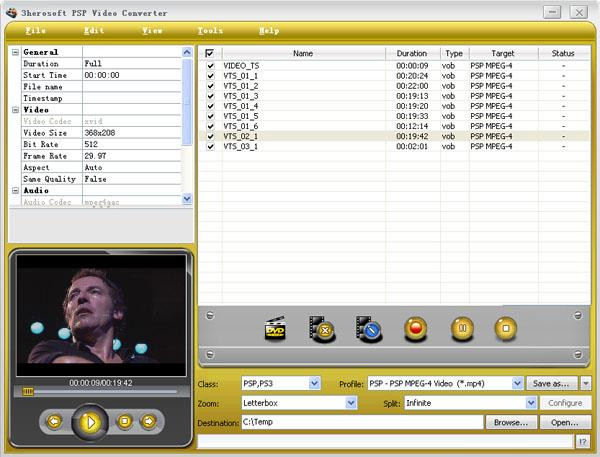The height and width of the screenshot is (457, 600).
Task: Click the top-right screw icon on toolbar panel
Action: (578, 316)
